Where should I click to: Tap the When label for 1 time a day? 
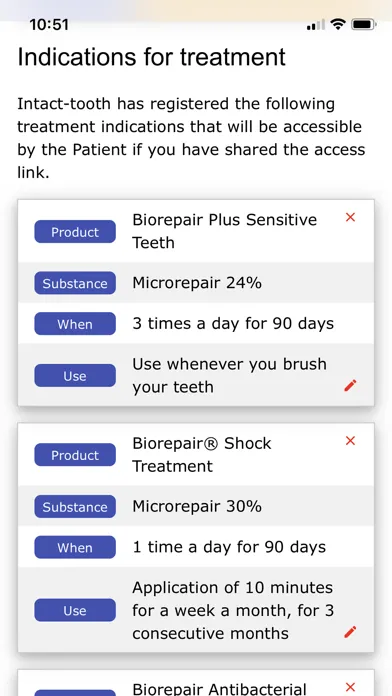pos(75,547)
